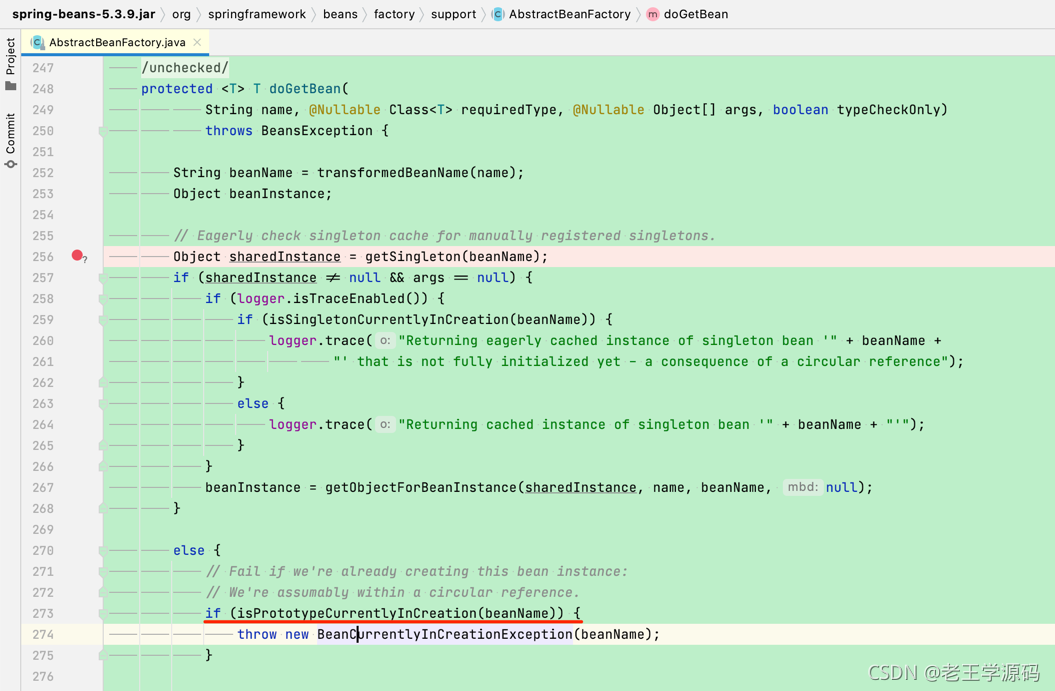This screenshot has width=1055, height=691.
Task: Click the 'boolean' keyword on line 249
Action: point(801,109)
